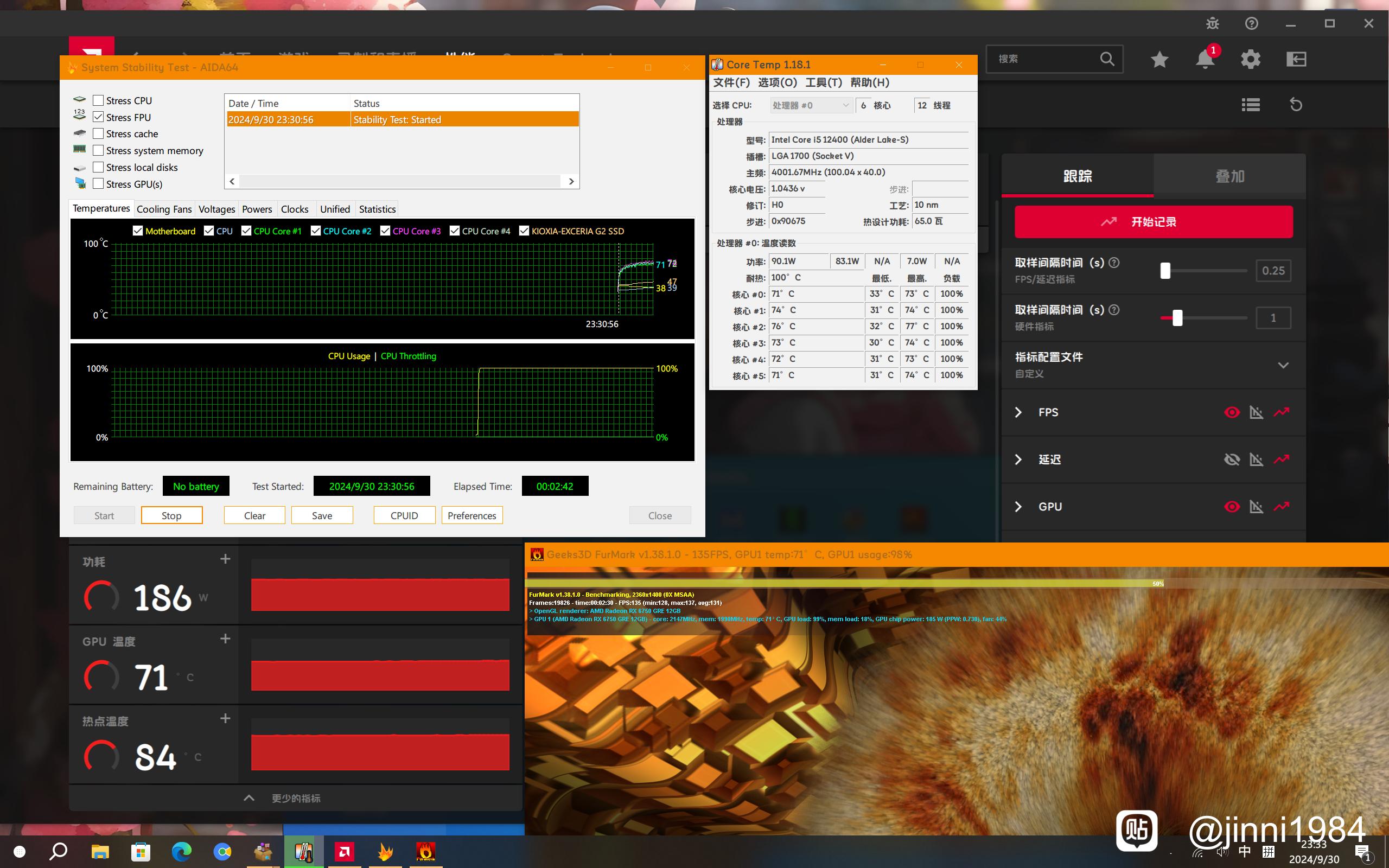The width and height of the screenshot is (1389, 868).
Task: Toggle latency (延迟) visibility eye icon
Action: tap(1232, 459)
